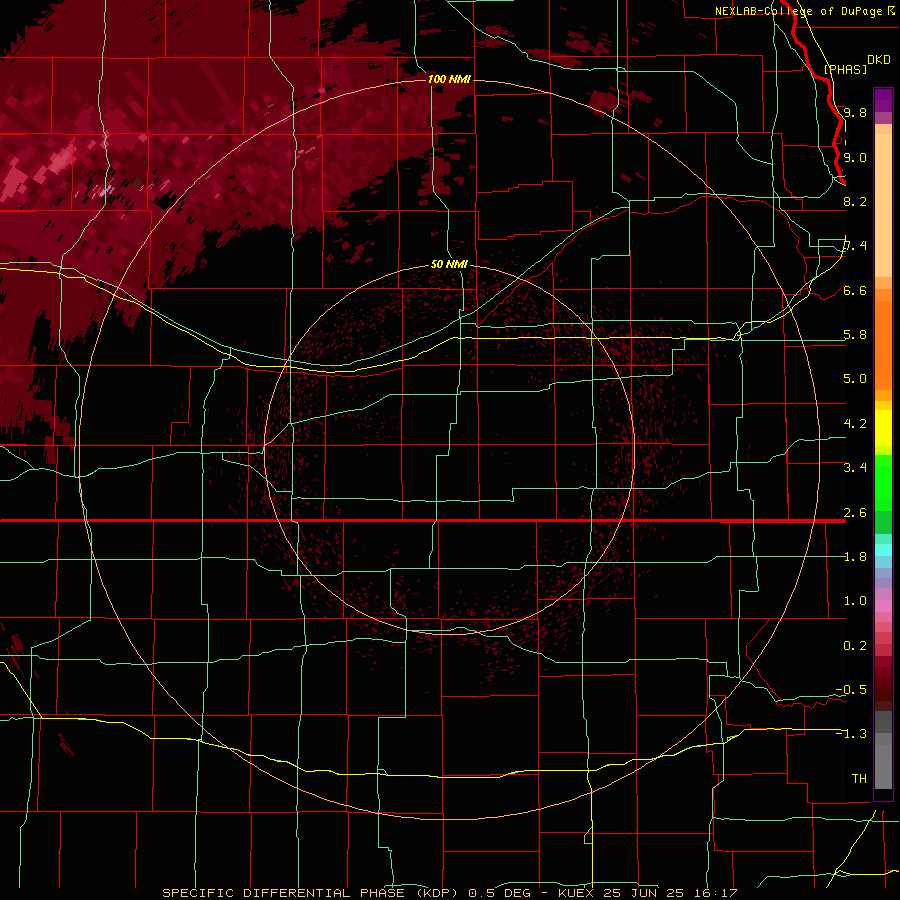The image size is (900, 900).
Task: Click the 4.2 value on the scale
Action: click(855, 424)
